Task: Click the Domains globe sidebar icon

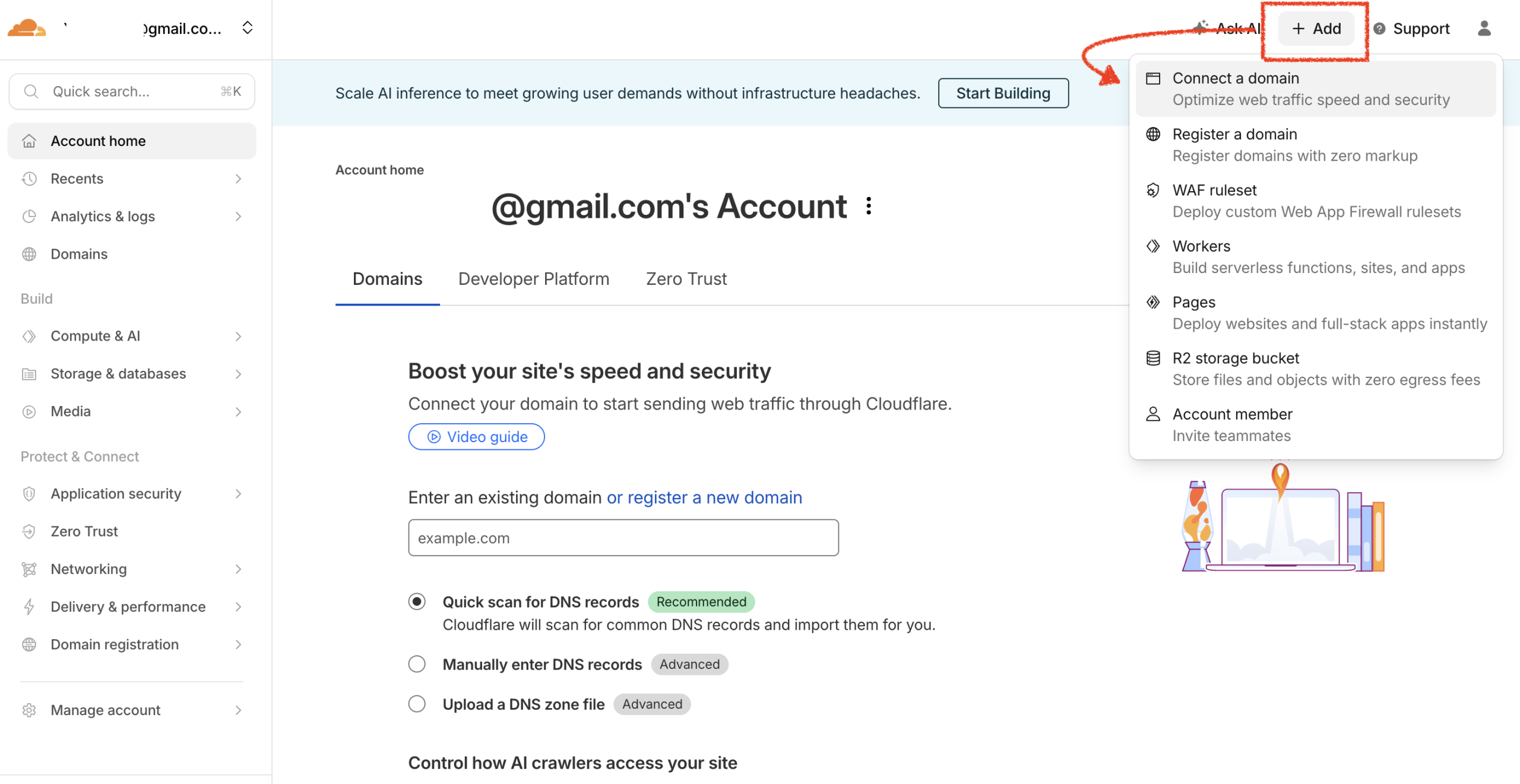Action: [x=29, y=254]
